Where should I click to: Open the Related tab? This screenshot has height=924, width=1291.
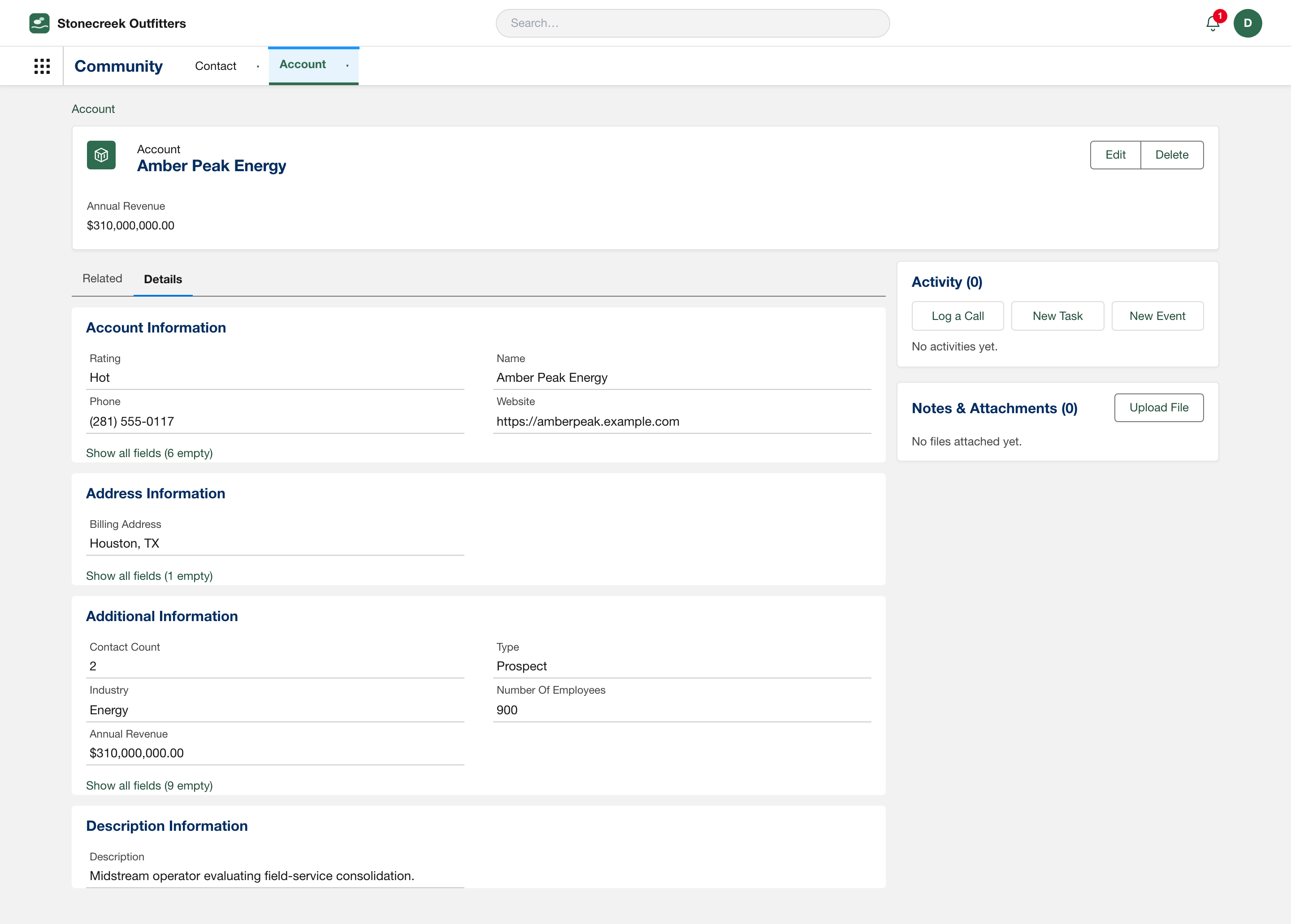103,278
